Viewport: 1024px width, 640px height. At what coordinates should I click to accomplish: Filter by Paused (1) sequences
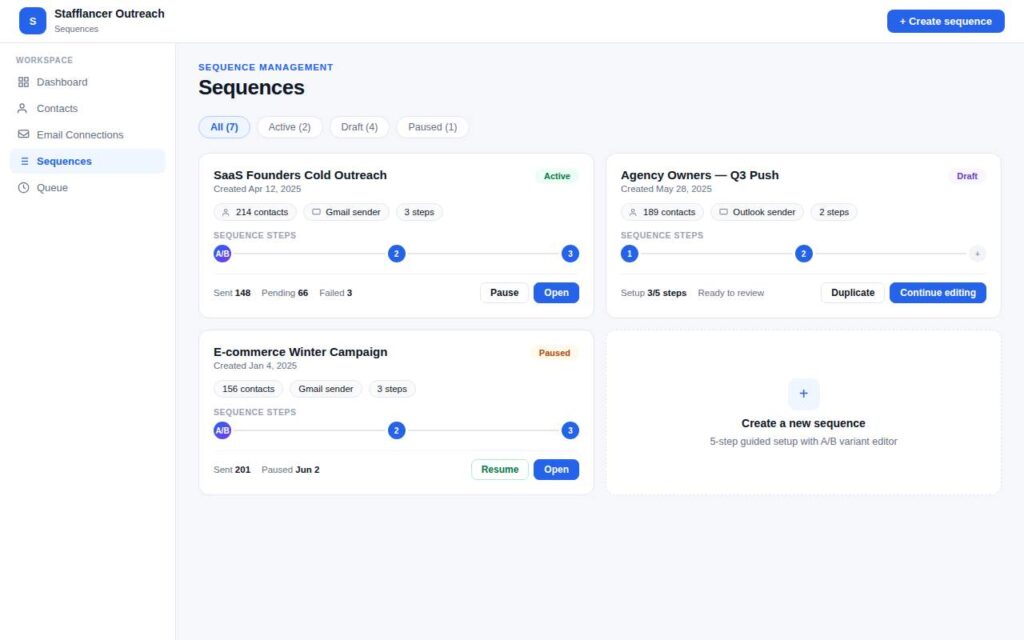pyautogui.click(x=432, y=127)
